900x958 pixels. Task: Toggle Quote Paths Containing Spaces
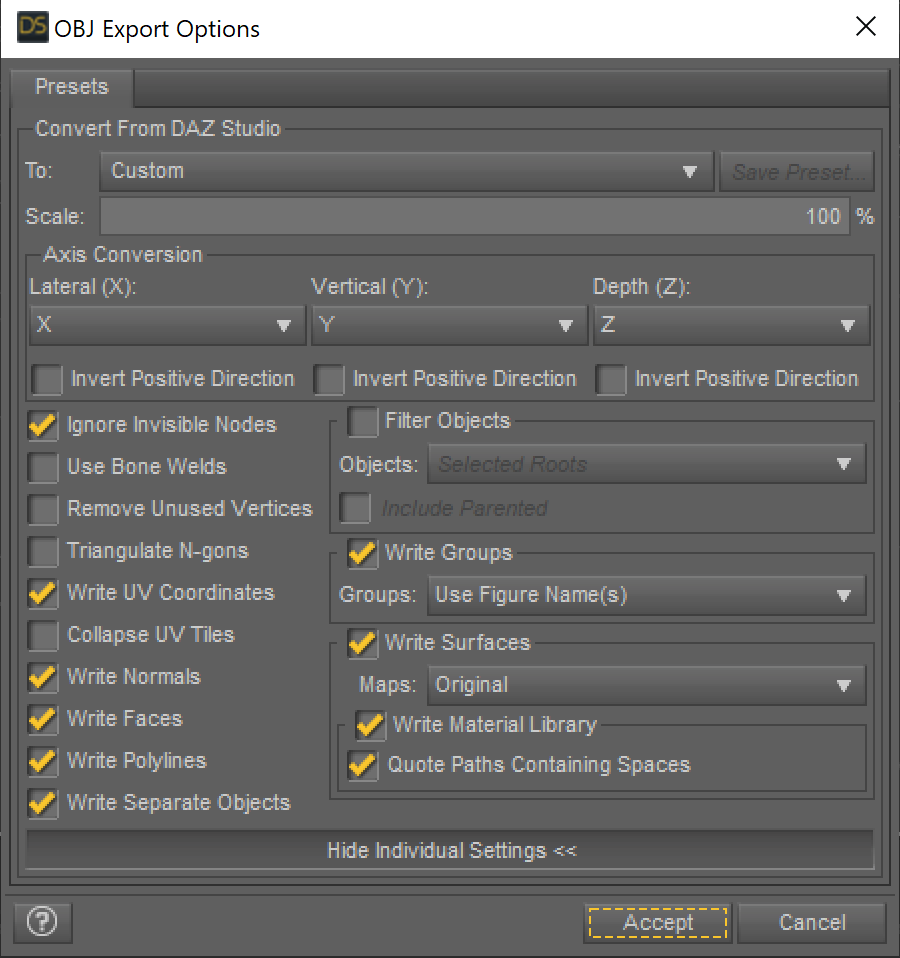pyautogui.click(x=362, y=766)
